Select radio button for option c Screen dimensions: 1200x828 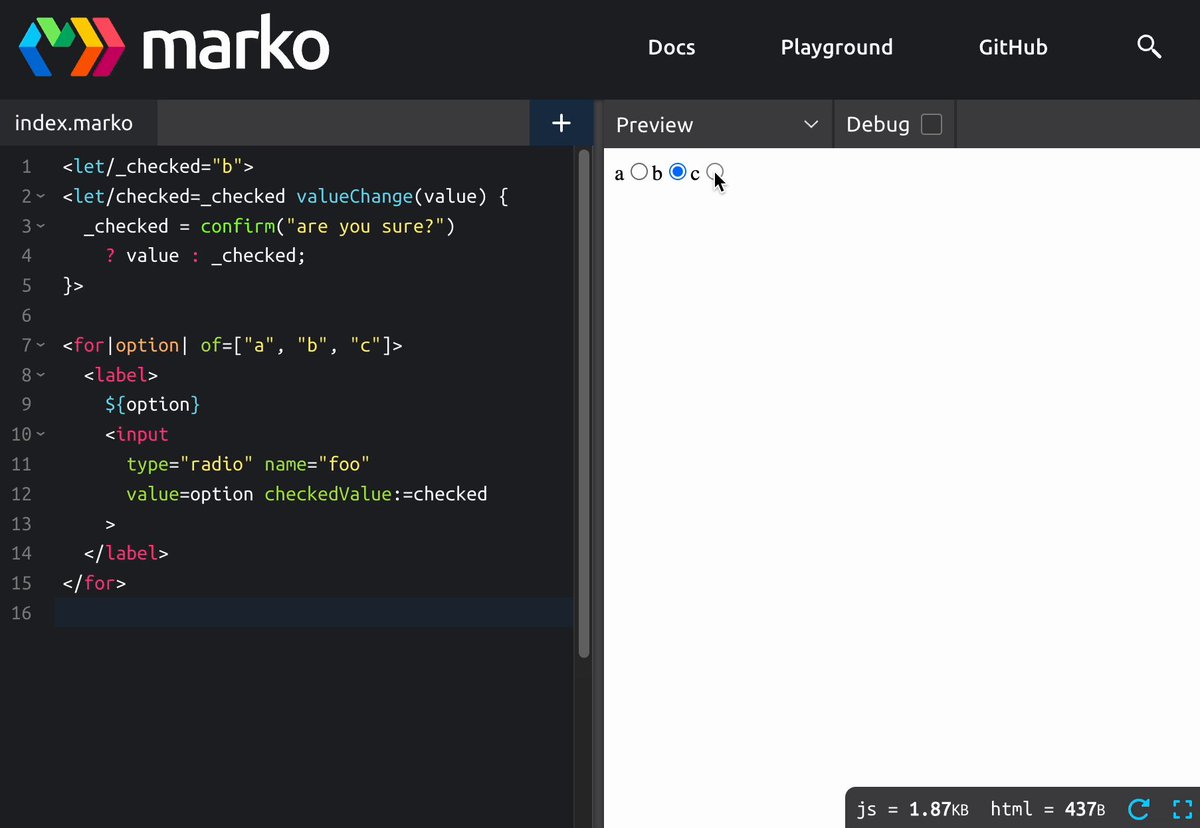[715, 172]
